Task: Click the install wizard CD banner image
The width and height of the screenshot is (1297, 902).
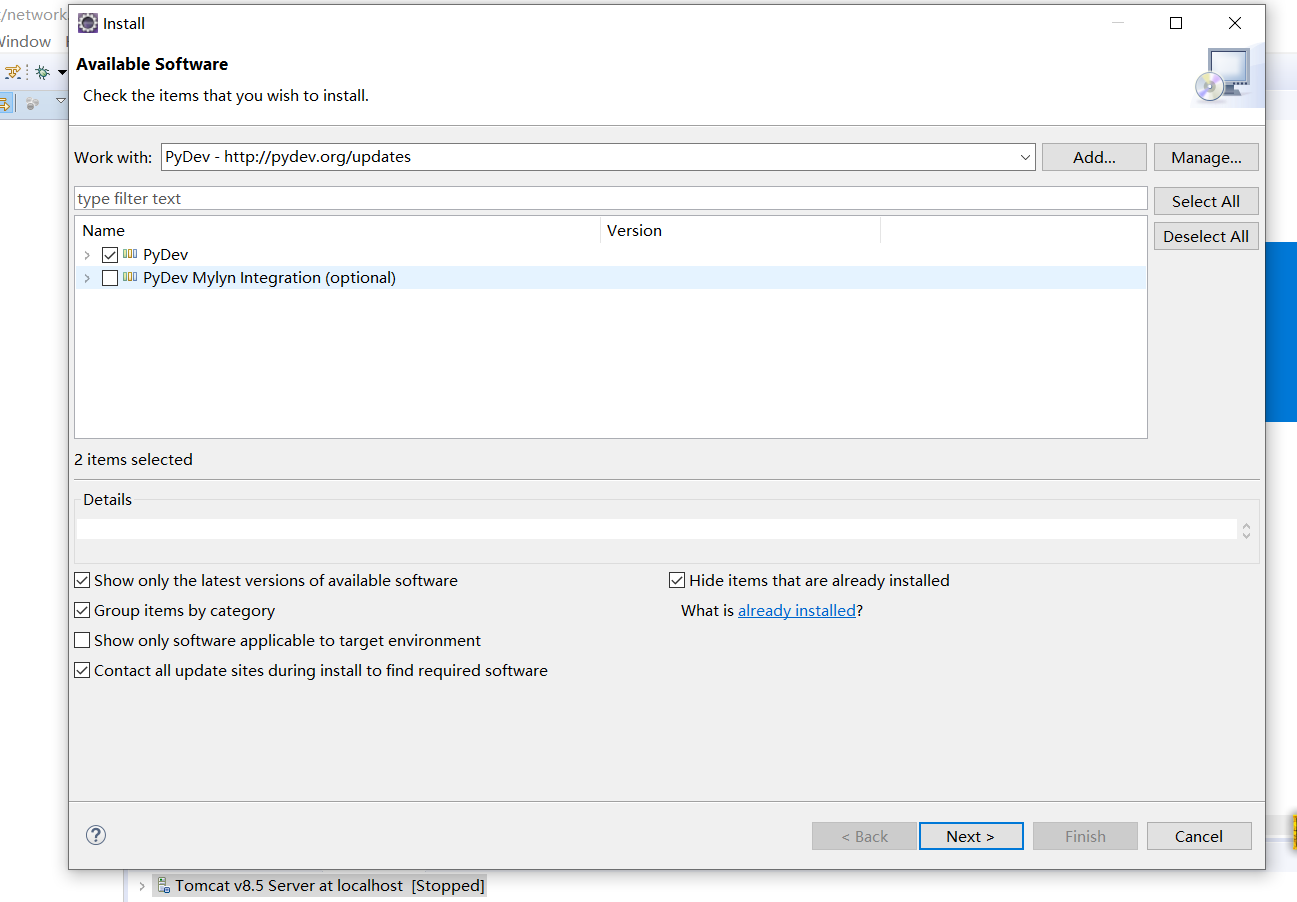Action: click(x=1221, y=76)
